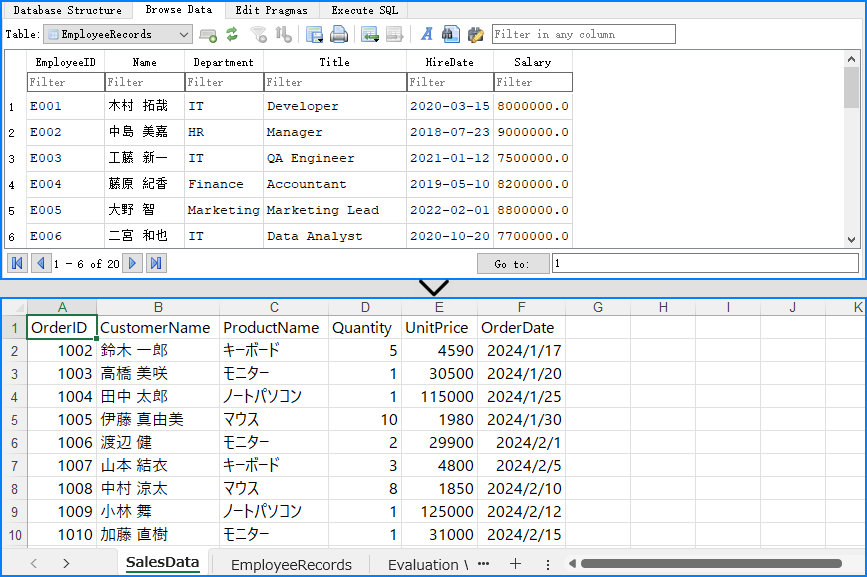Click scroll-down arrow in database table view
The image size is (867, 577).
[x=852, y=240]
